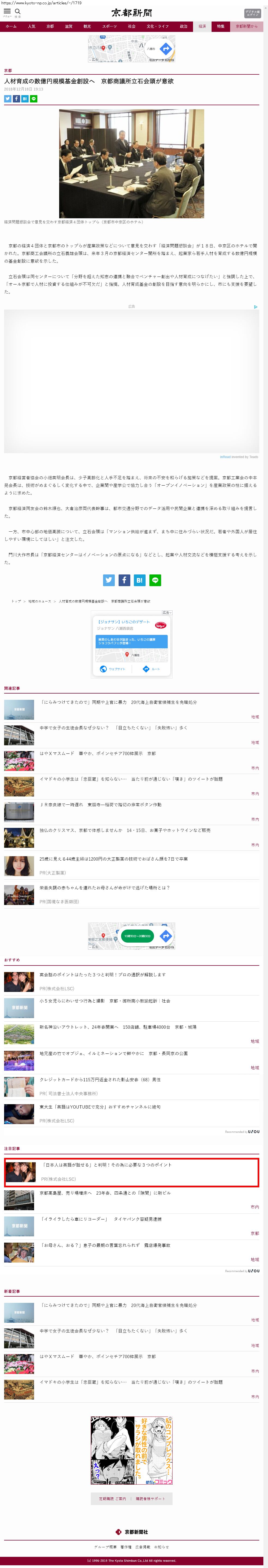Viewport: 268px width, 1568px height.
Task: Click the デジタル版 login button
Action: click(252, 13)
